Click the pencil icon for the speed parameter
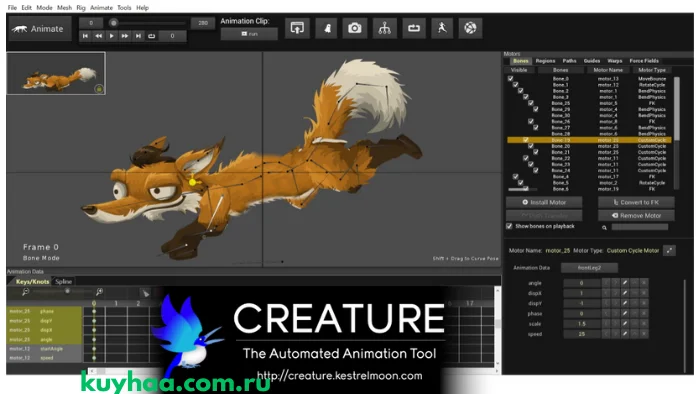Viewport: 700px width, 394px height. (625, 334)
